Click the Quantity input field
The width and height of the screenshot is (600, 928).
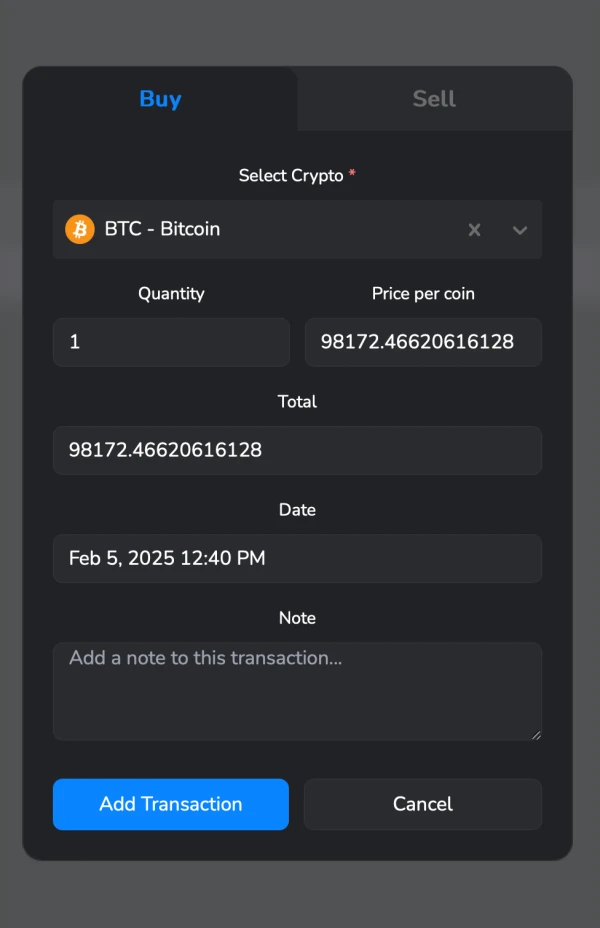click(170, 341)
